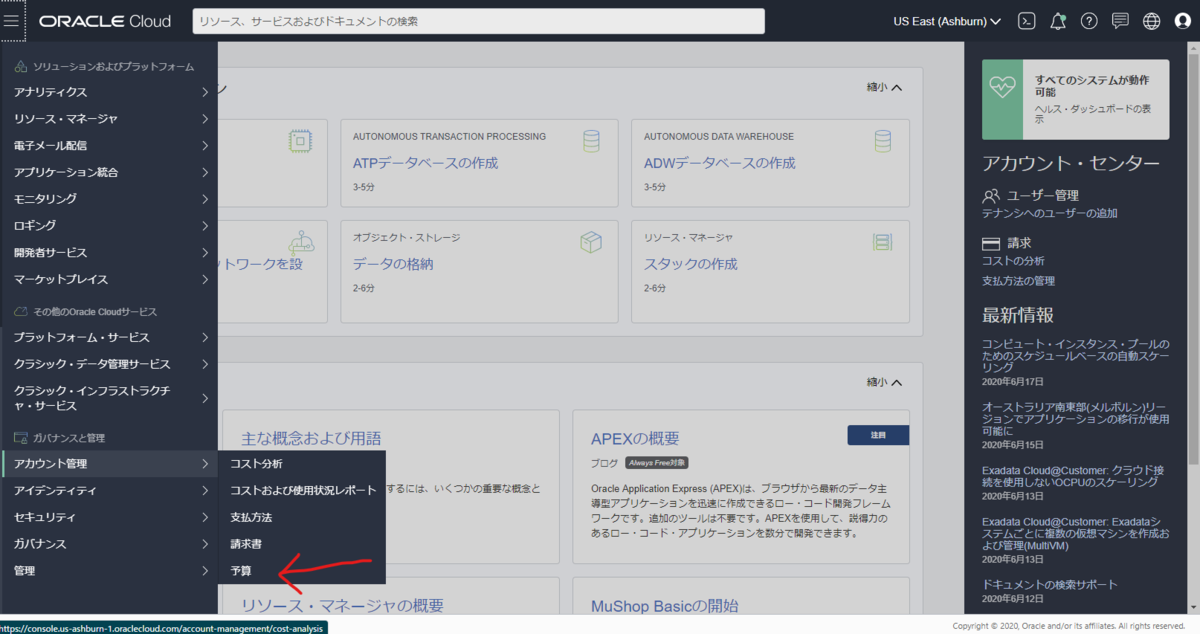Viewport: 1200px width, 634px height.
Task: Expand the アプリケーション統合 submenu
Action: pos(108,172)
